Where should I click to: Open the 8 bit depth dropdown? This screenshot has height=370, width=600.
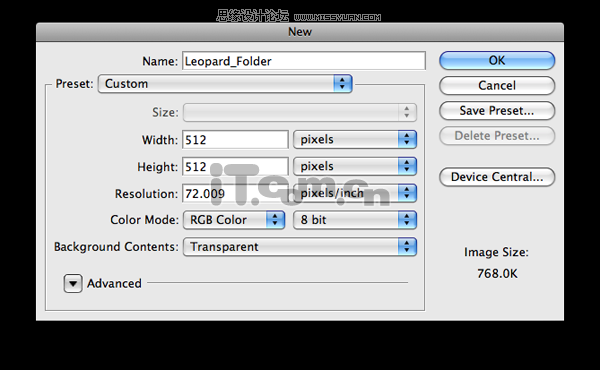click(355, 220)
